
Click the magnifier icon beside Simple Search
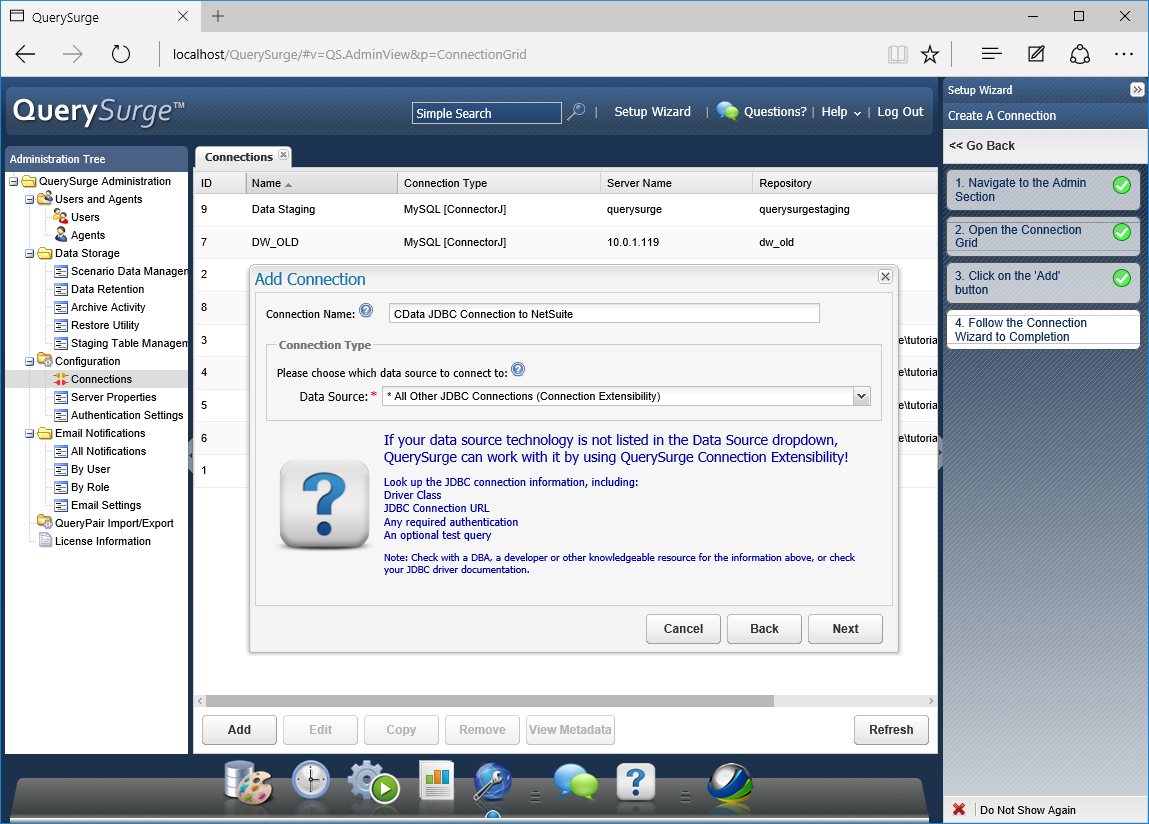point(576,113)
